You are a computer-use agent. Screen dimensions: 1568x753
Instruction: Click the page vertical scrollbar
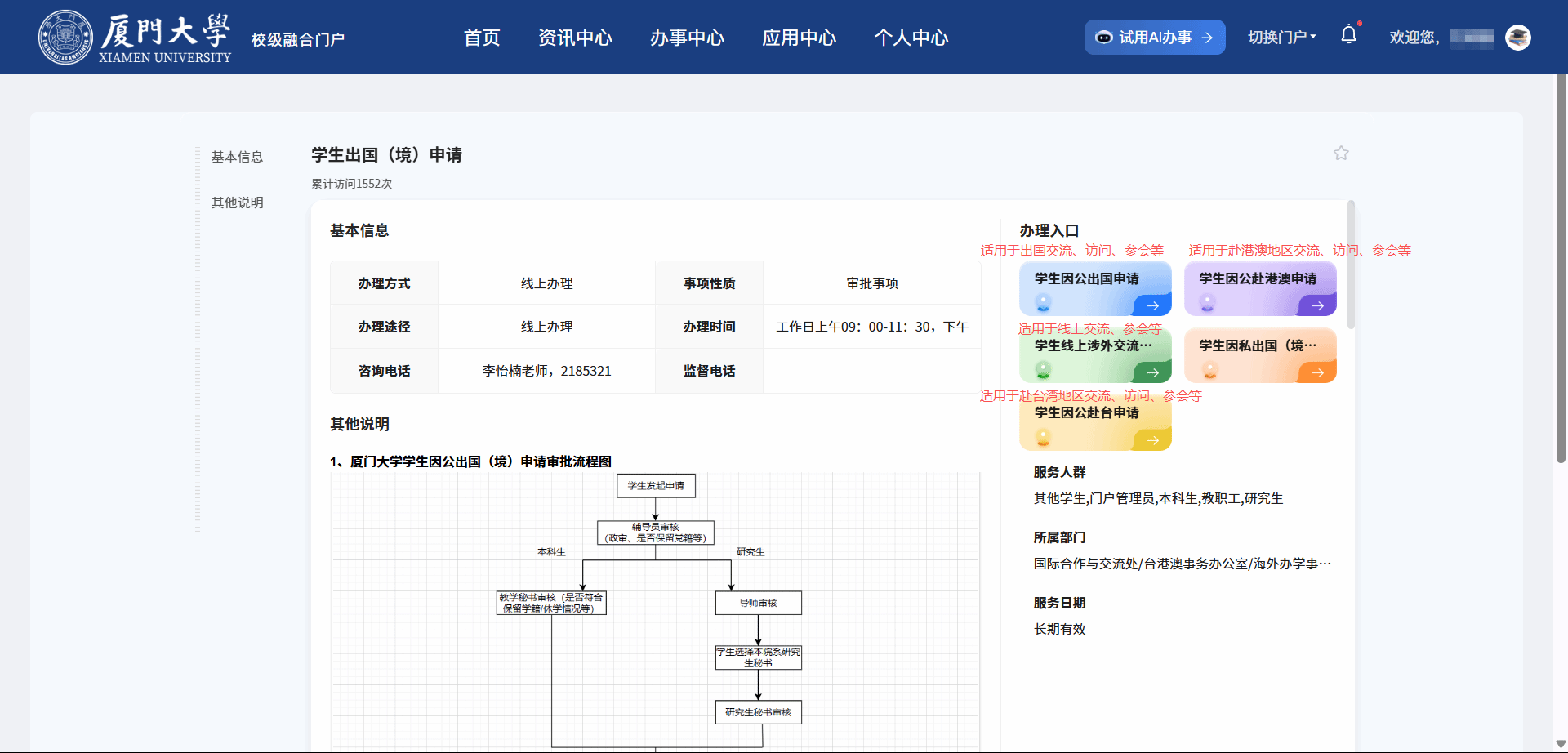pos(1561,270)
